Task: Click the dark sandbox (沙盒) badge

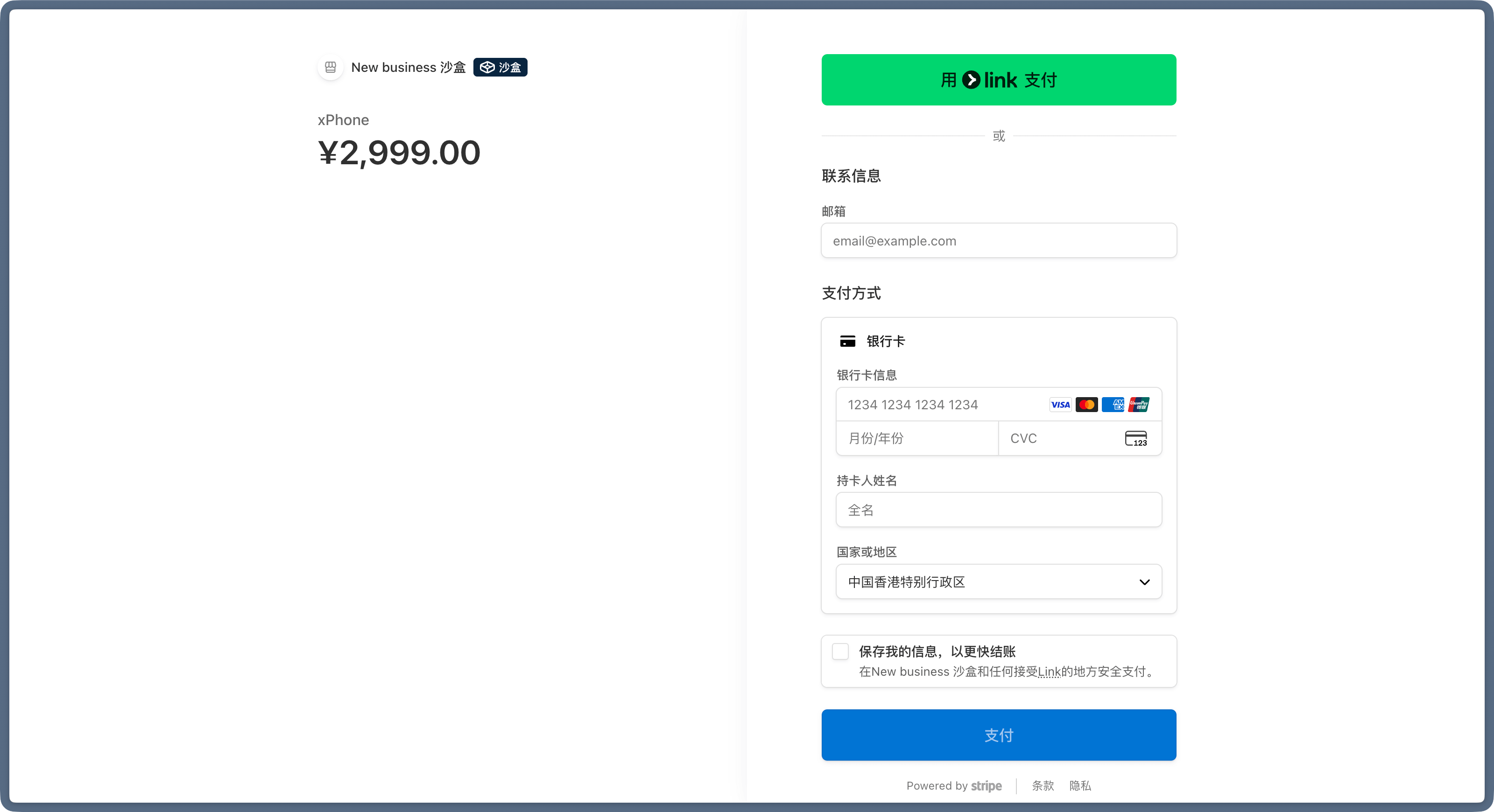Action: [x=500, y=67]
